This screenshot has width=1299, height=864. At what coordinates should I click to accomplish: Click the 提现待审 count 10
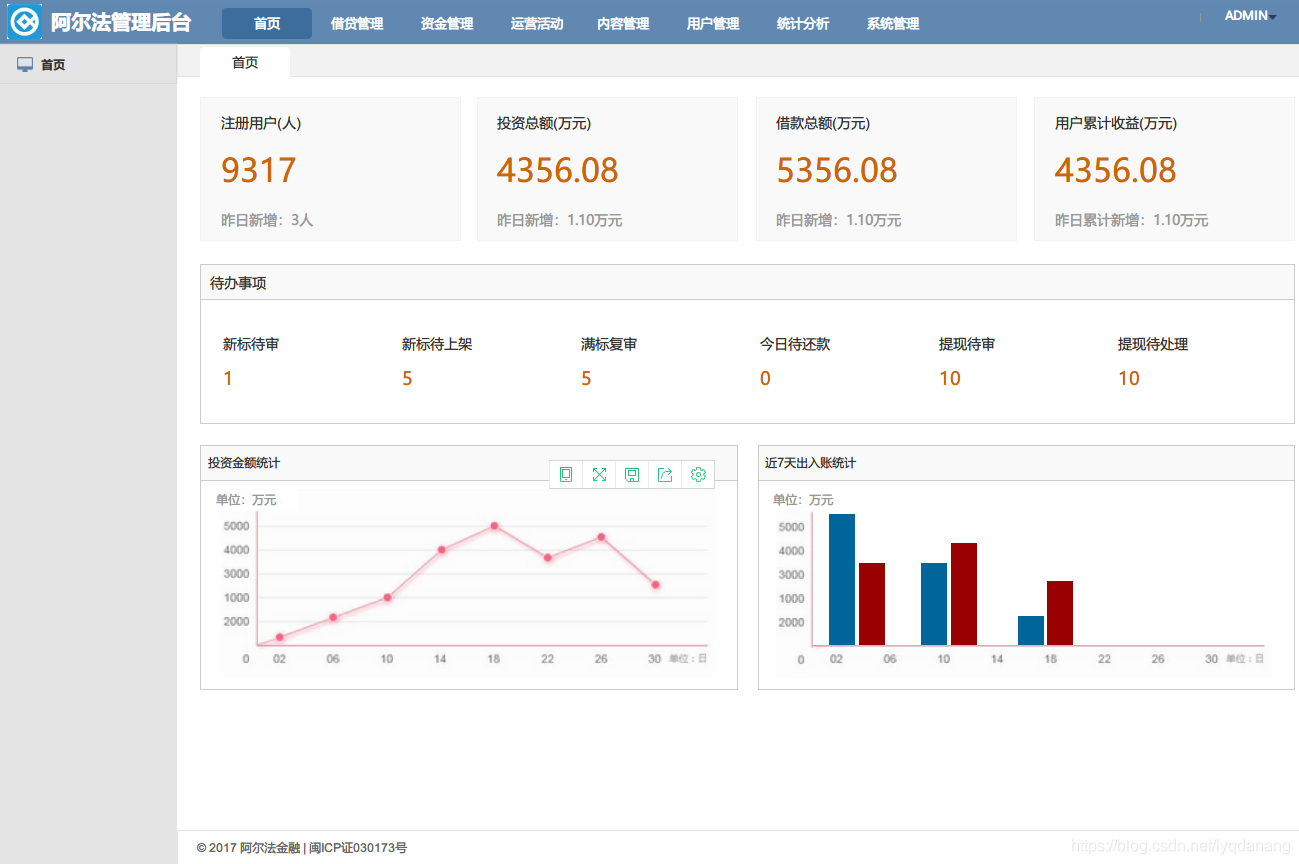(x=950, y=378)
